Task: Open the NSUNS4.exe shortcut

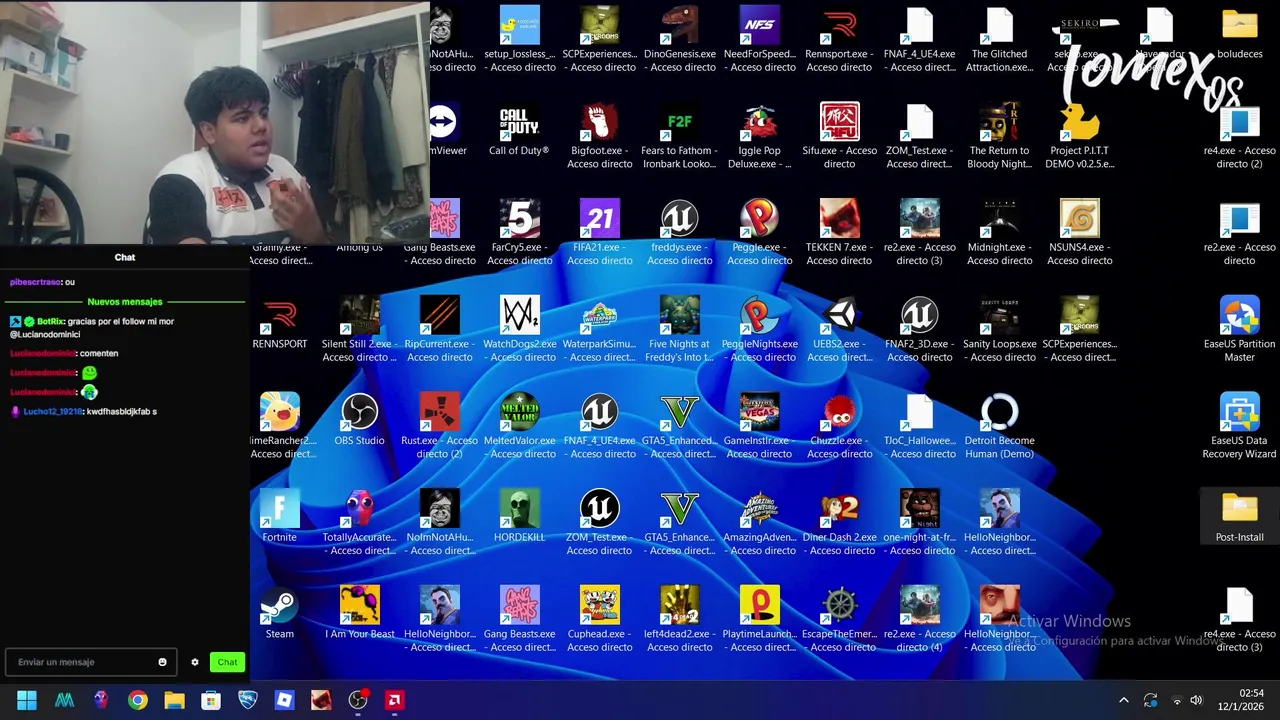Action: pos(1080,233)
